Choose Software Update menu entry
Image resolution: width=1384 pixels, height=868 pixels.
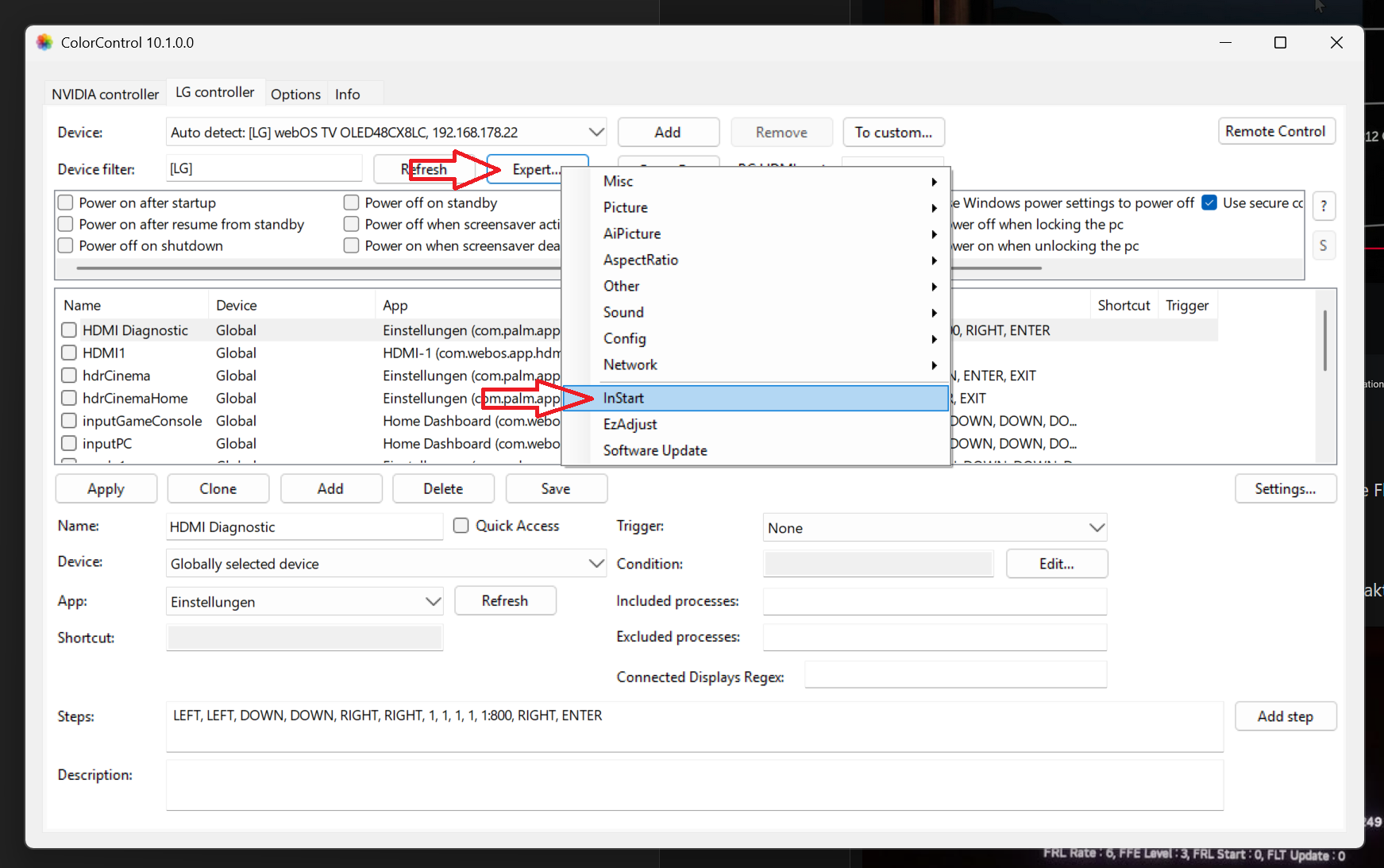[756, 450]
